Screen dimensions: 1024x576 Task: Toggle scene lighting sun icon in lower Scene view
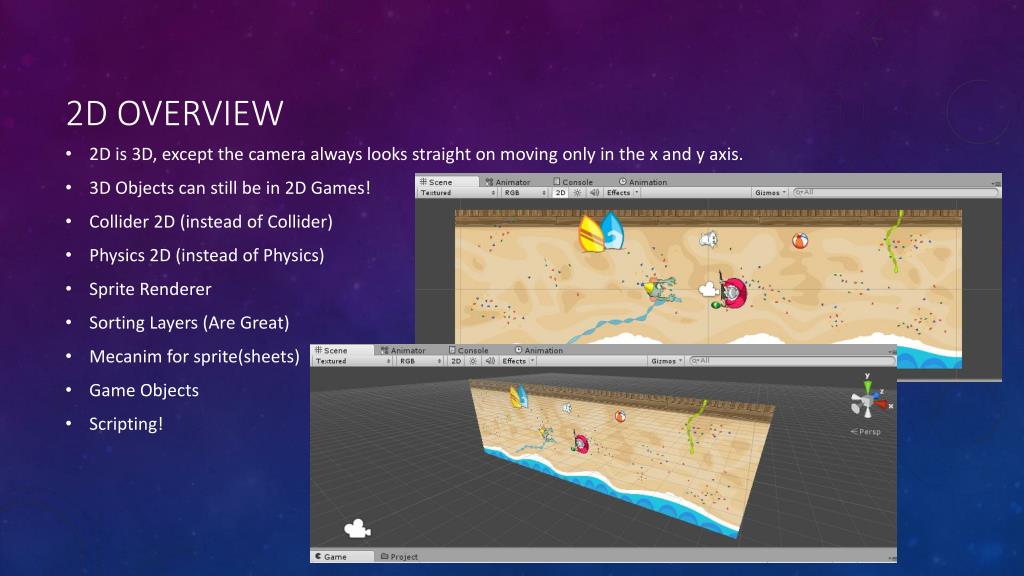[473, 361]
